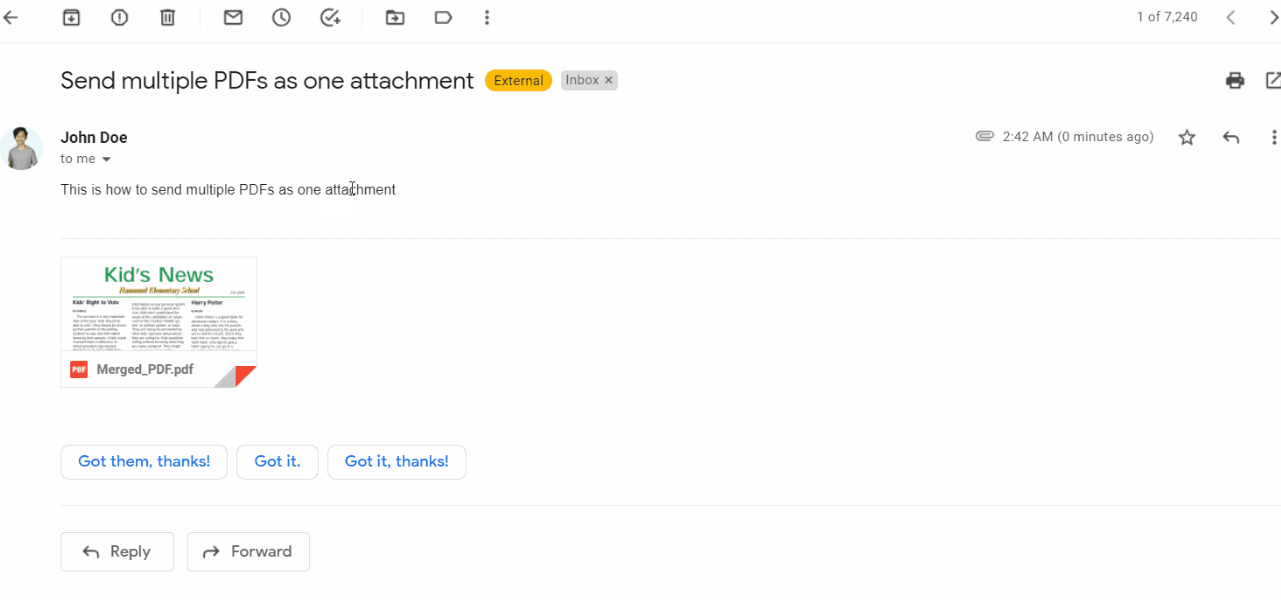Mark the email as unread
The width and height of the screenshot is (1281, 600).
click(x=232, y=17)
